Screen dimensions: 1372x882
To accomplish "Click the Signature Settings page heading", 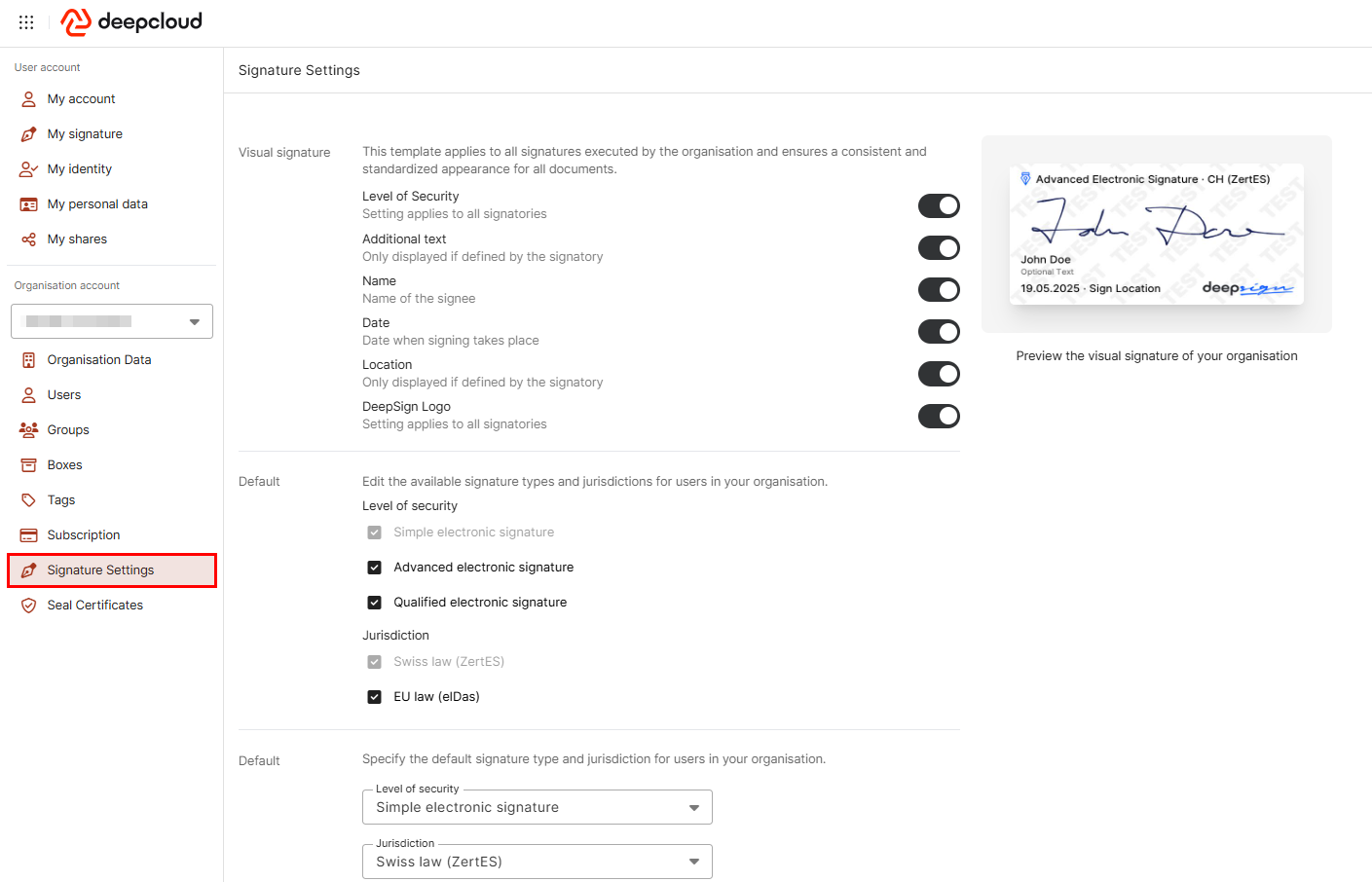I will [x=299, y=70].
